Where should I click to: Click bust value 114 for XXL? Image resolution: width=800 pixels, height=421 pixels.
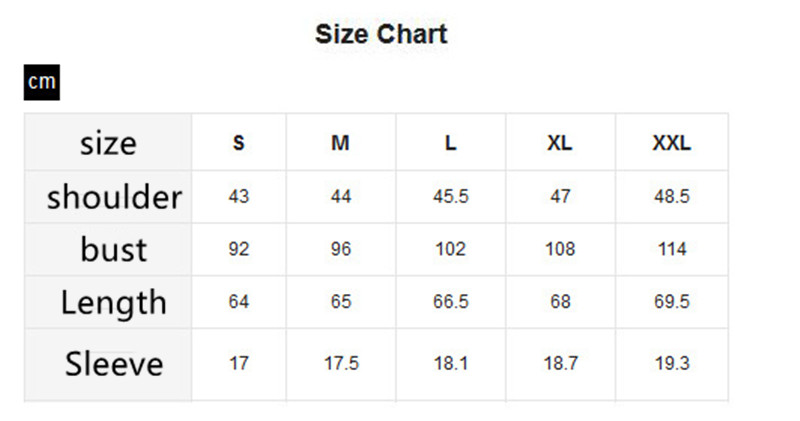click(x=672, y=249)
